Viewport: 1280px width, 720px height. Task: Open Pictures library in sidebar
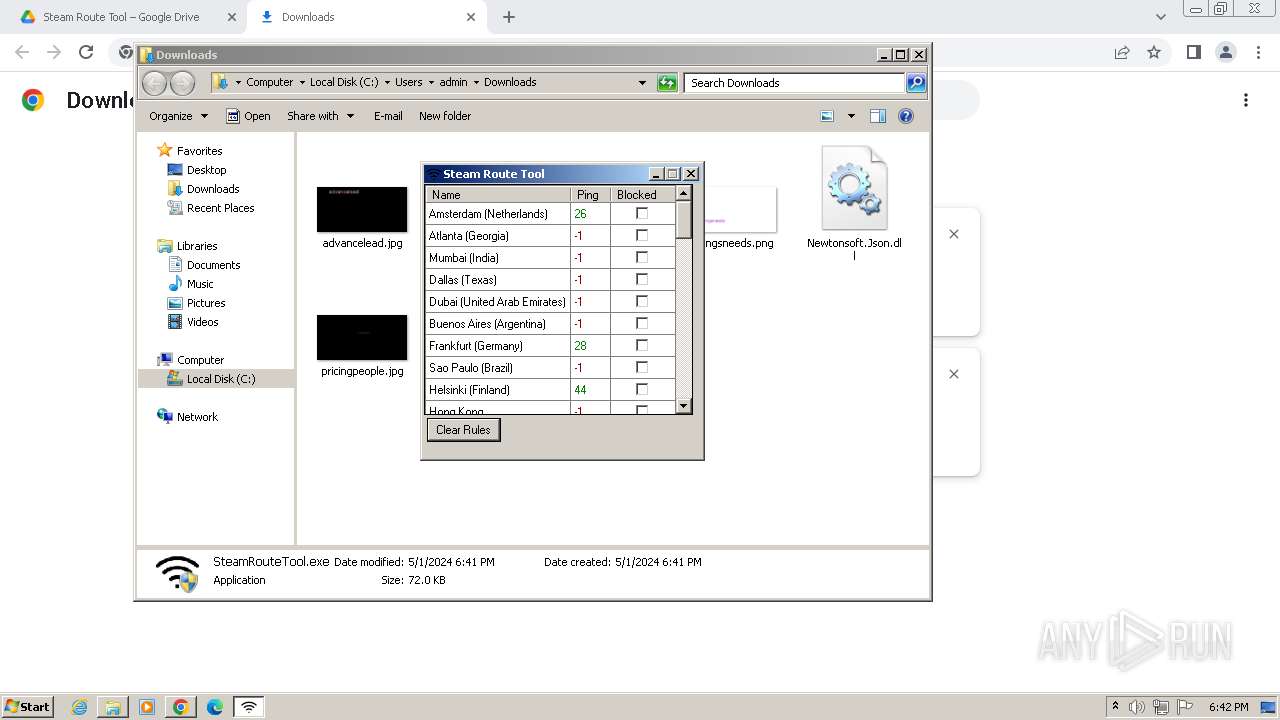click(x=206, y=303)
